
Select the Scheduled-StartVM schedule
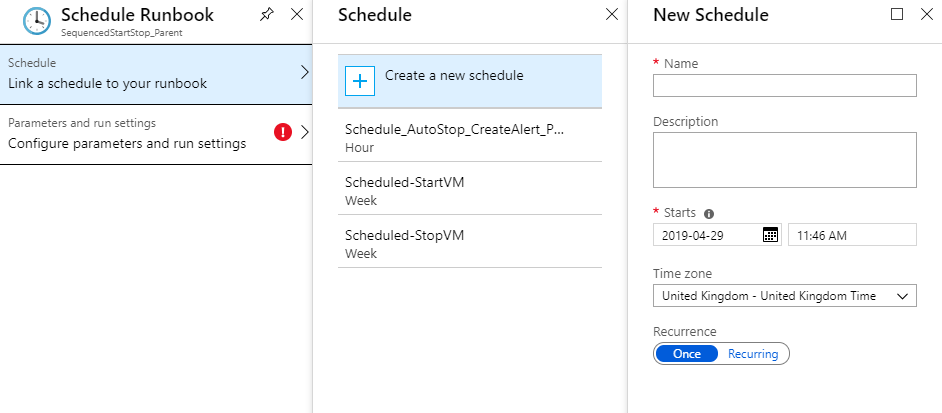469,189
